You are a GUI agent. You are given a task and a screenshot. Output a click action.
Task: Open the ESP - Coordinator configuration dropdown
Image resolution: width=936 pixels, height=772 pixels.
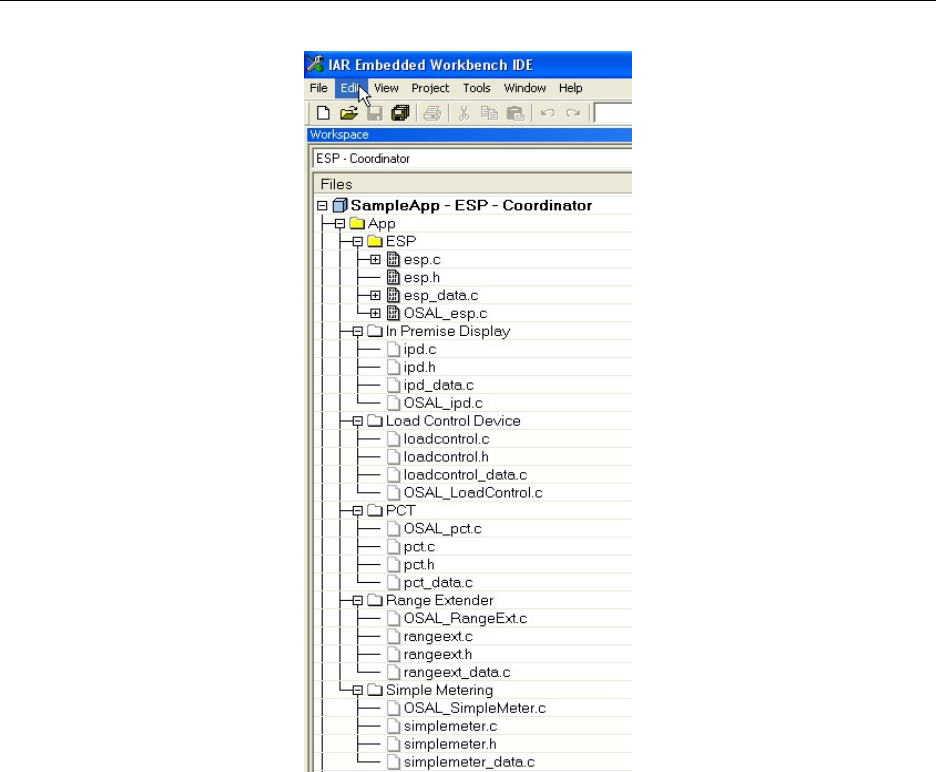point(472,158)
